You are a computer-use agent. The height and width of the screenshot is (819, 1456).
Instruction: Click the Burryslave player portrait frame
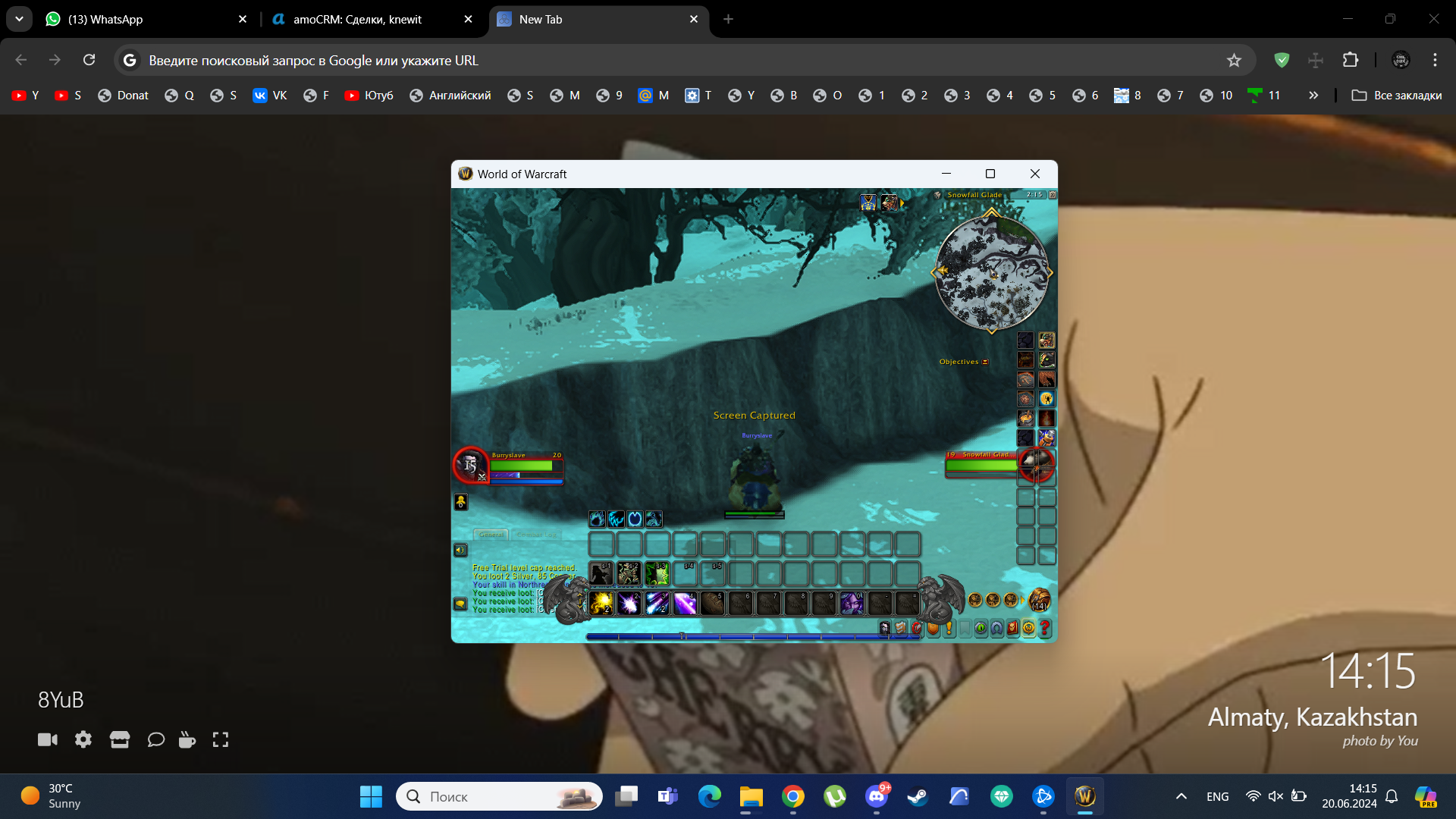[470, 465]
